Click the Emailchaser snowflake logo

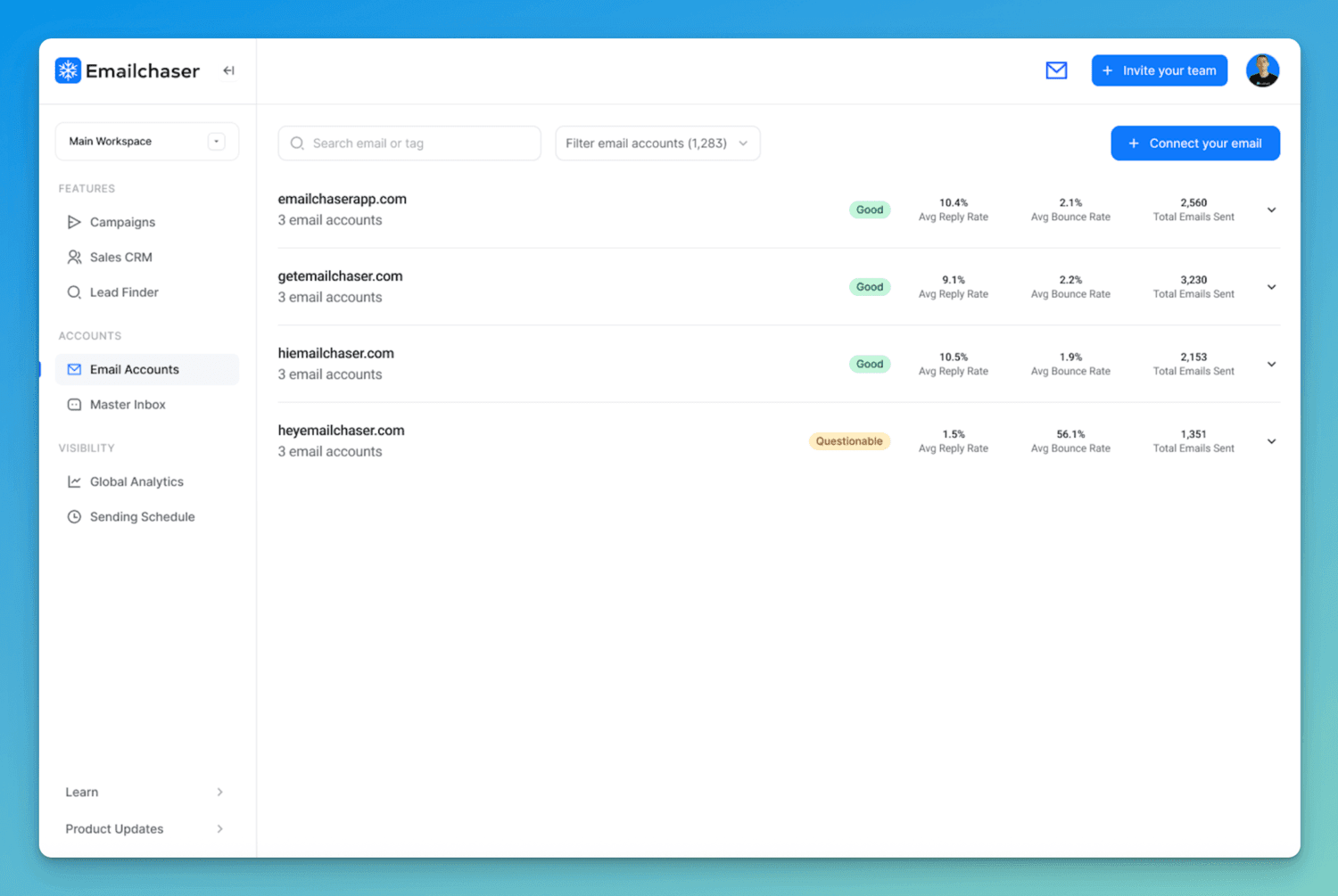pyautogui.click(x=68, y=70)
